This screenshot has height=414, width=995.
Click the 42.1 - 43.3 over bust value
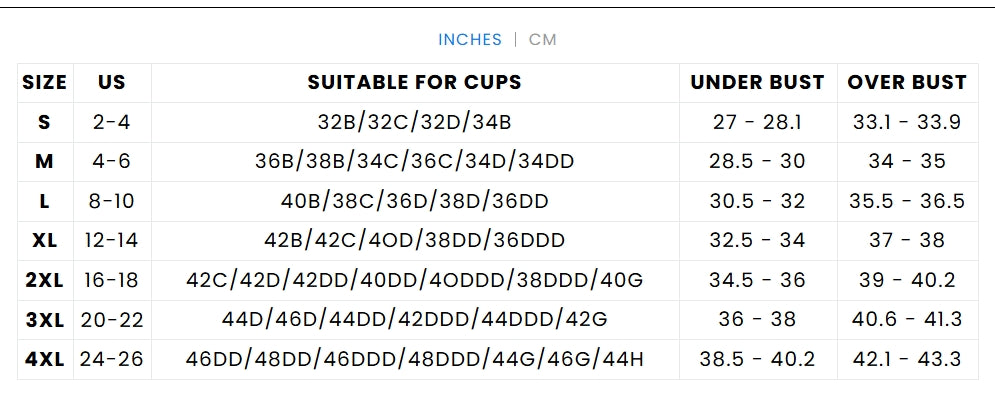pos(907,359)
